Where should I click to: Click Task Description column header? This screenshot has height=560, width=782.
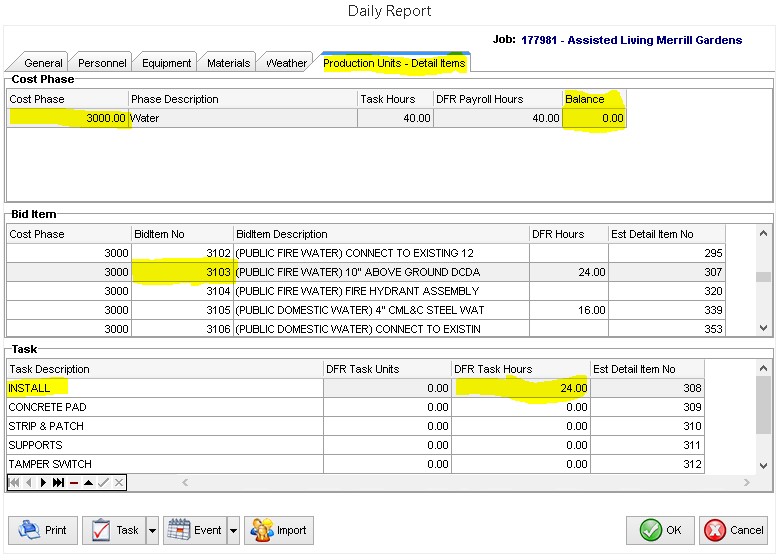coord(165,369)
